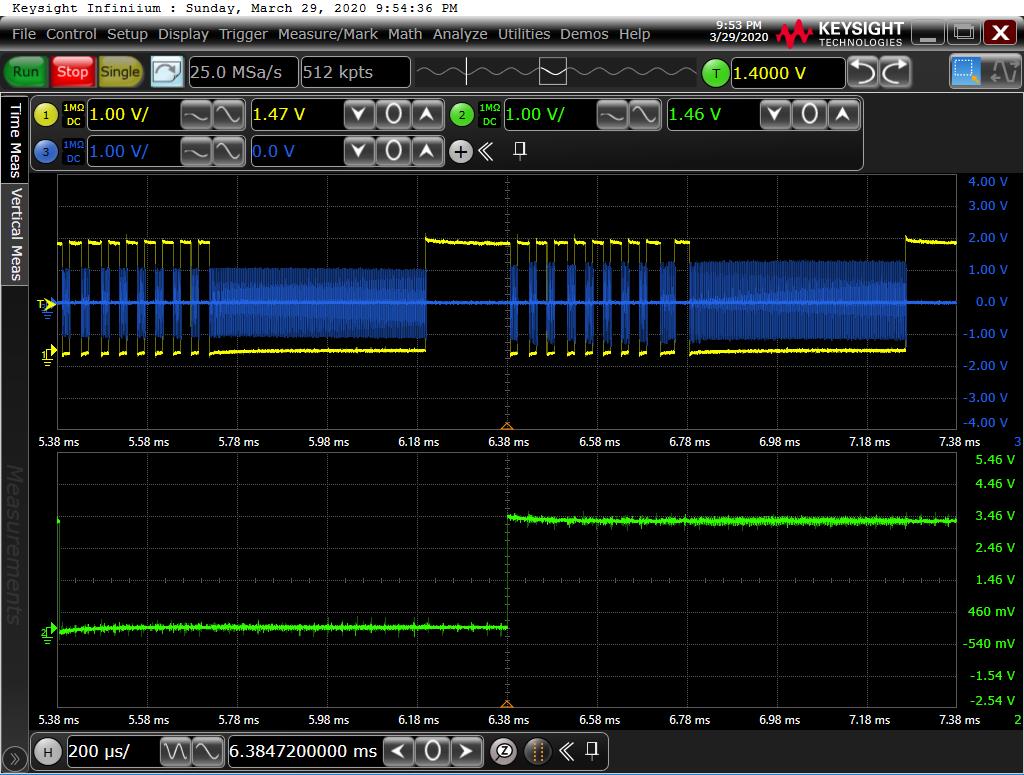
Task: Decrease channel 1 offset with down arrow
Action: point(360,114)
